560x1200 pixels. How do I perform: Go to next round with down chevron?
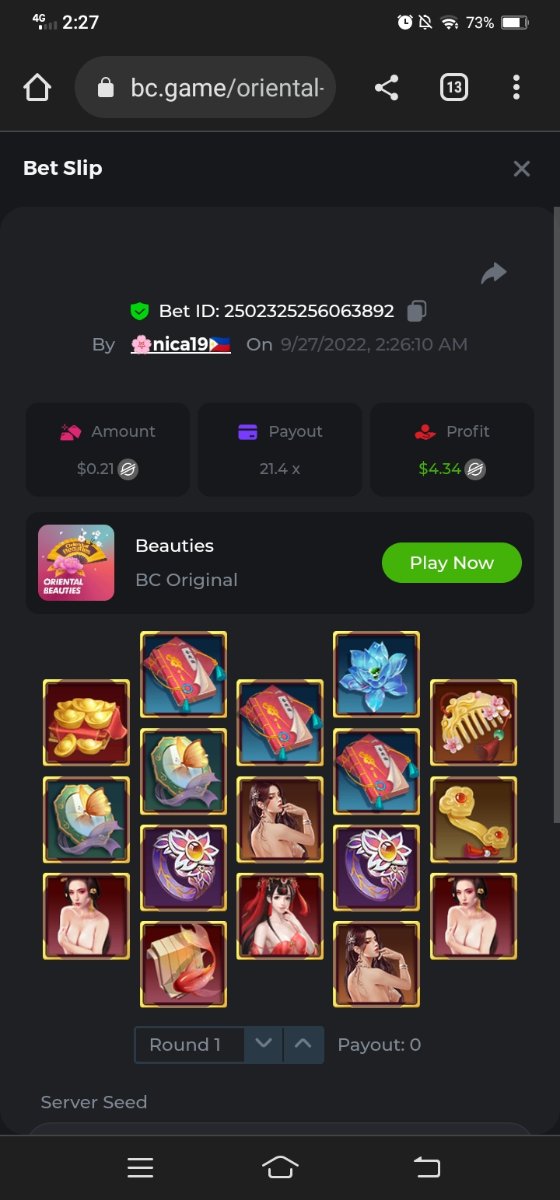click(x=263, y=1045)
